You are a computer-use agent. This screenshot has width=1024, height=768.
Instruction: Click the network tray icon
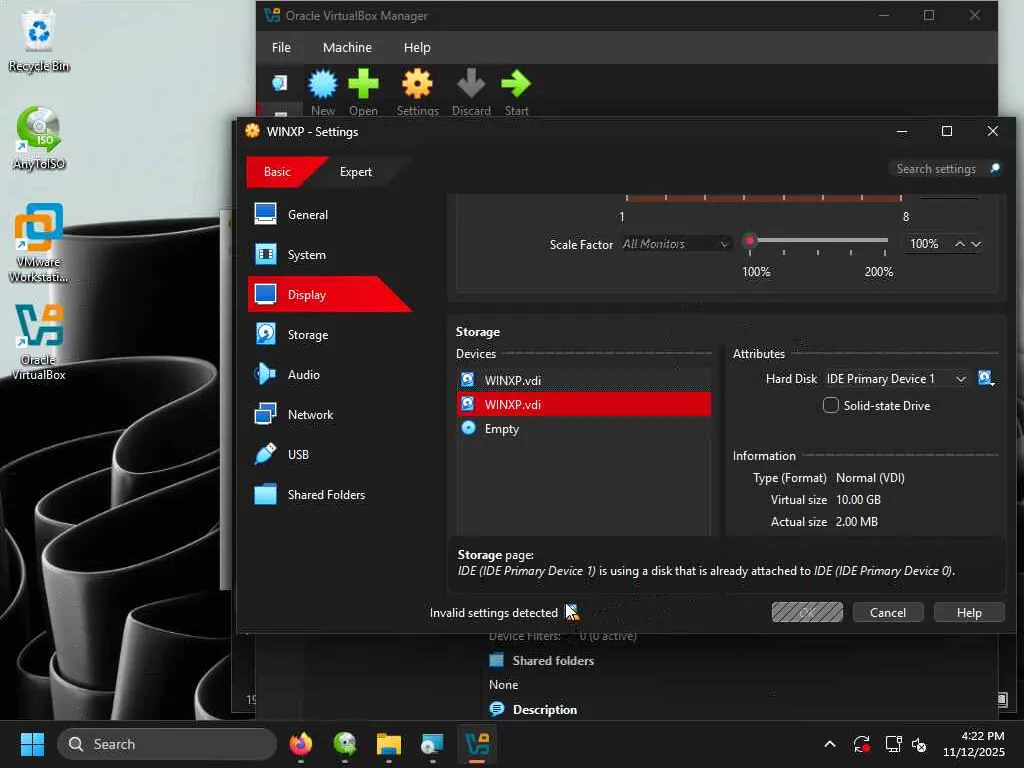click(x=892, y=744)
